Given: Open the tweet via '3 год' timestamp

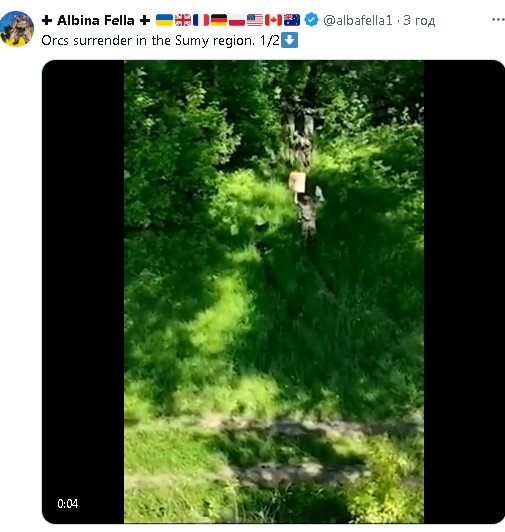Looking at the screenshot, I should pos(419,20).
